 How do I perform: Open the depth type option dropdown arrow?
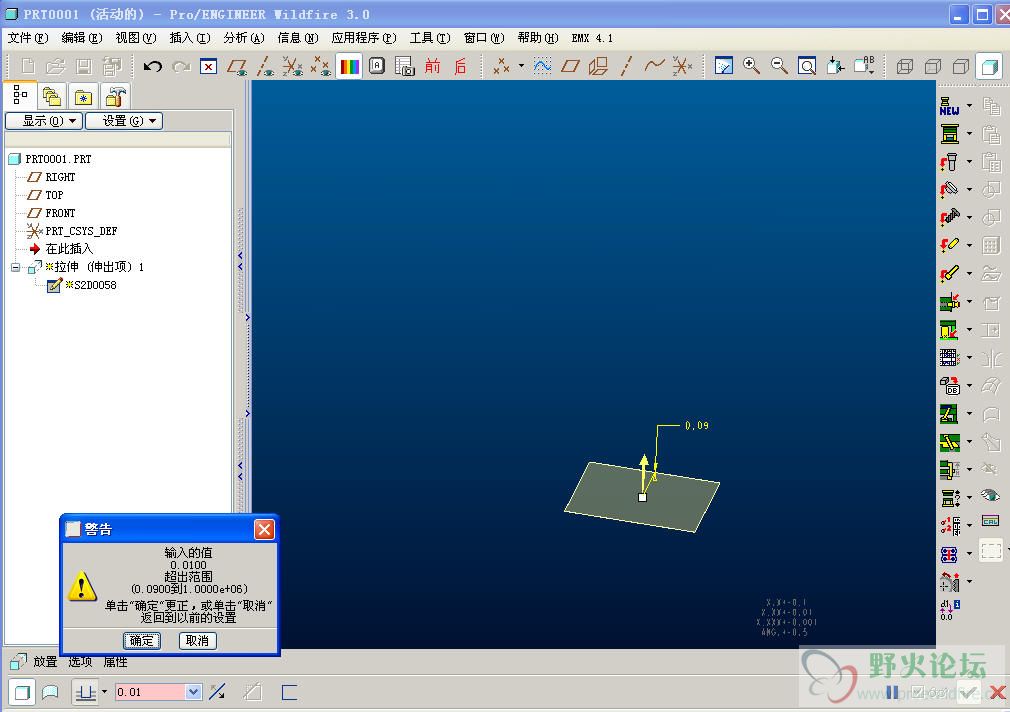[104, 692]
